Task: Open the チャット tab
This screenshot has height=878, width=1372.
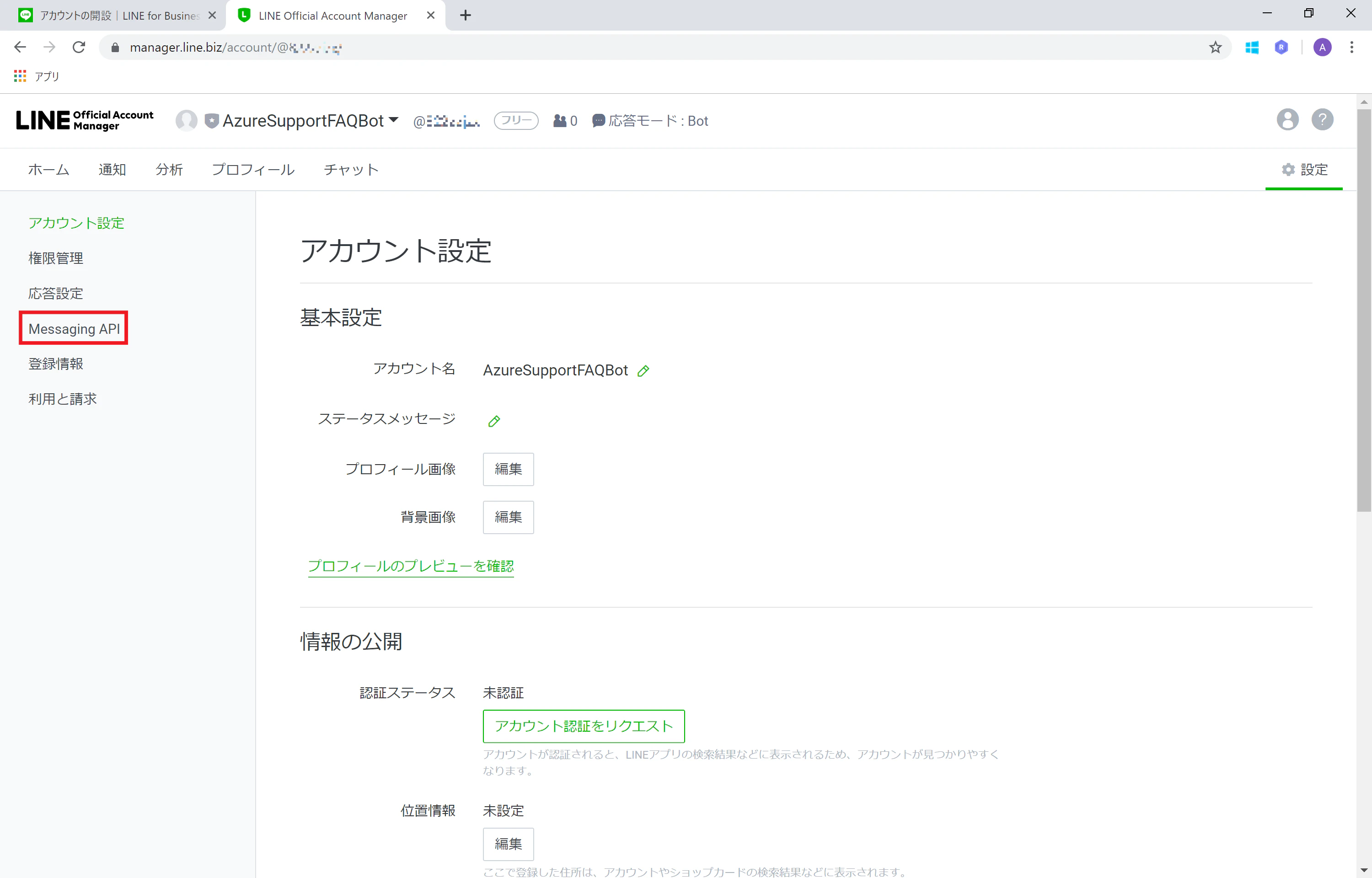Action: [351, 169]
